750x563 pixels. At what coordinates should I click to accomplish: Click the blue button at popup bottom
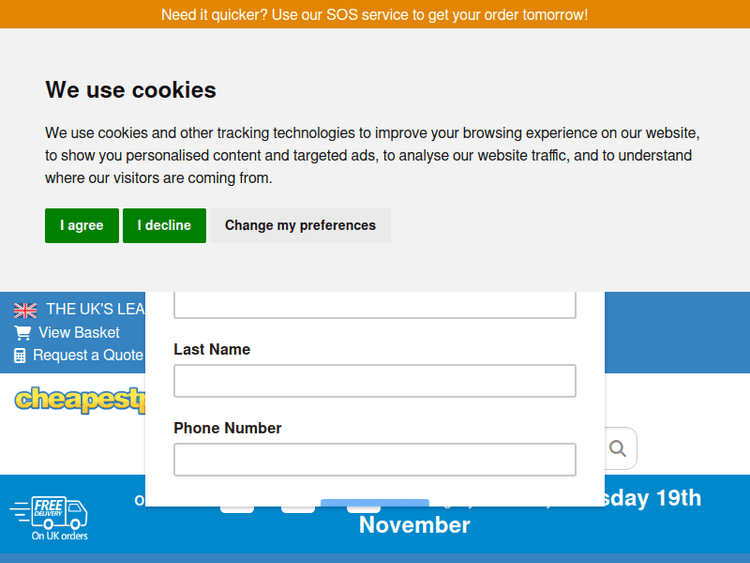pos(375,502)
